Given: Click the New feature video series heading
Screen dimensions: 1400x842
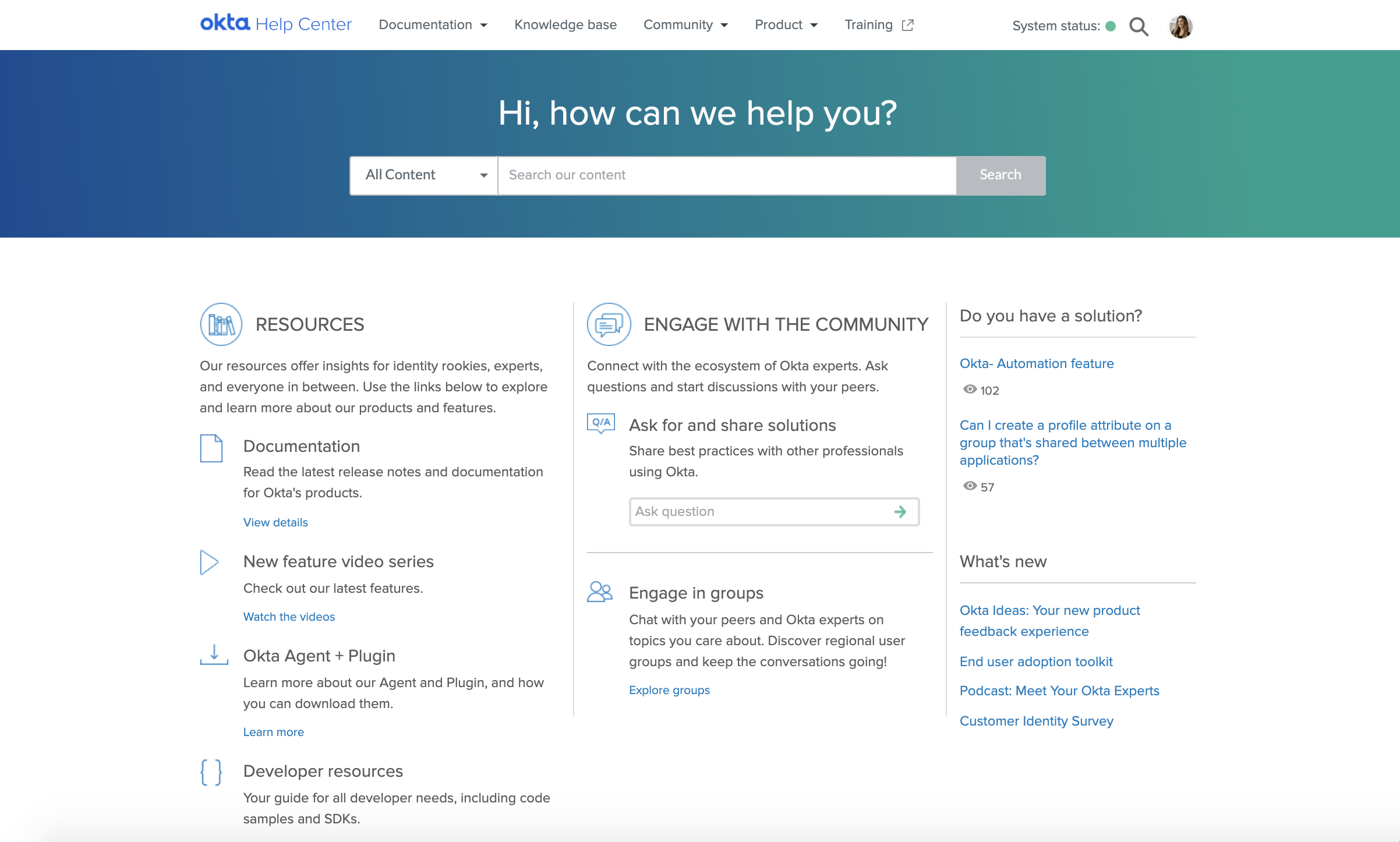Looking at the screenshot, I should tap(338, 561).
